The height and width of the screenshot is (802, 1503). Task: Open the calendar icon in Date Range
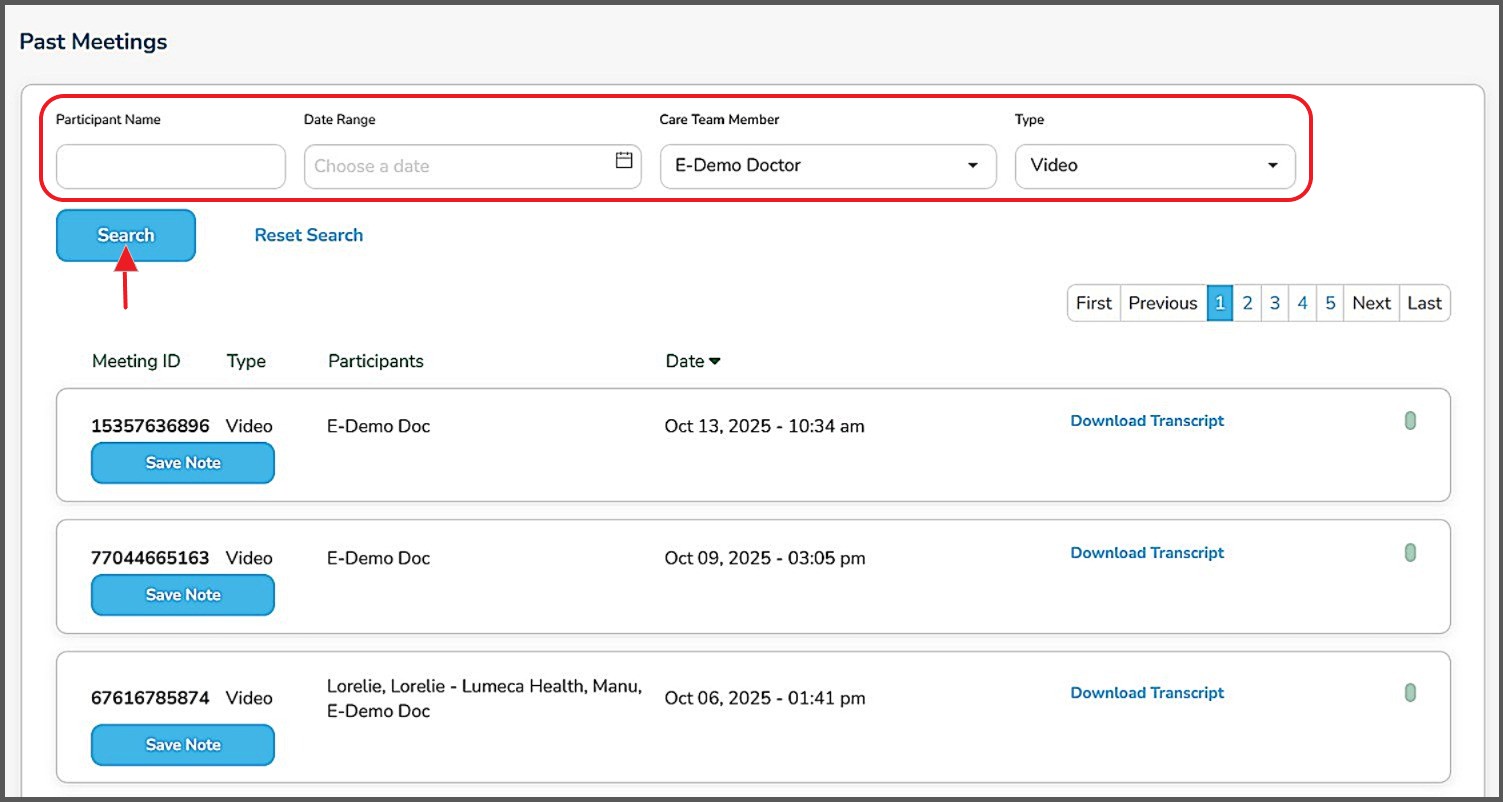624,160
